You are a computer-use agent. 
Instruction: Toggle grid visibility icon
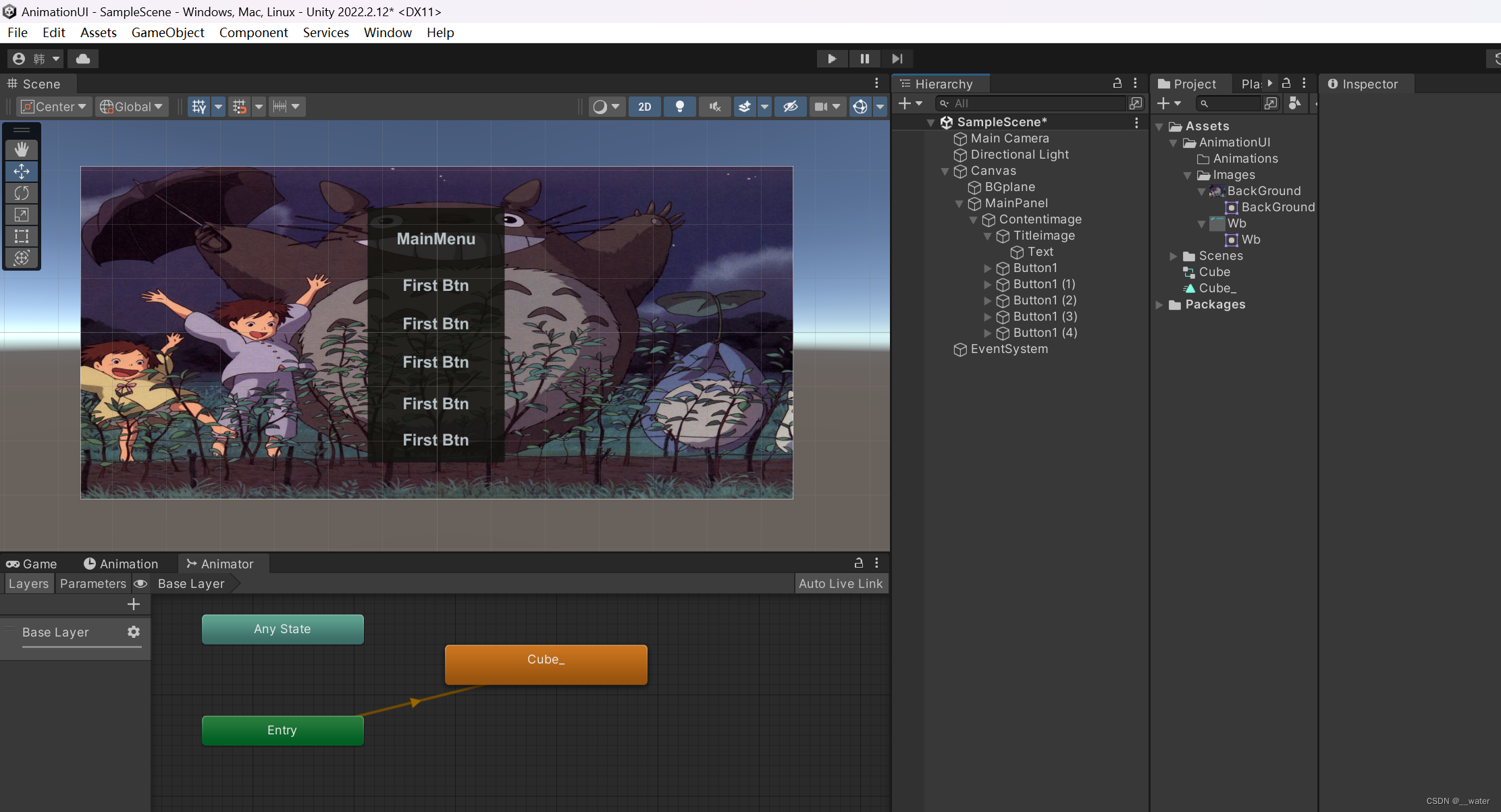pos(199,107)
